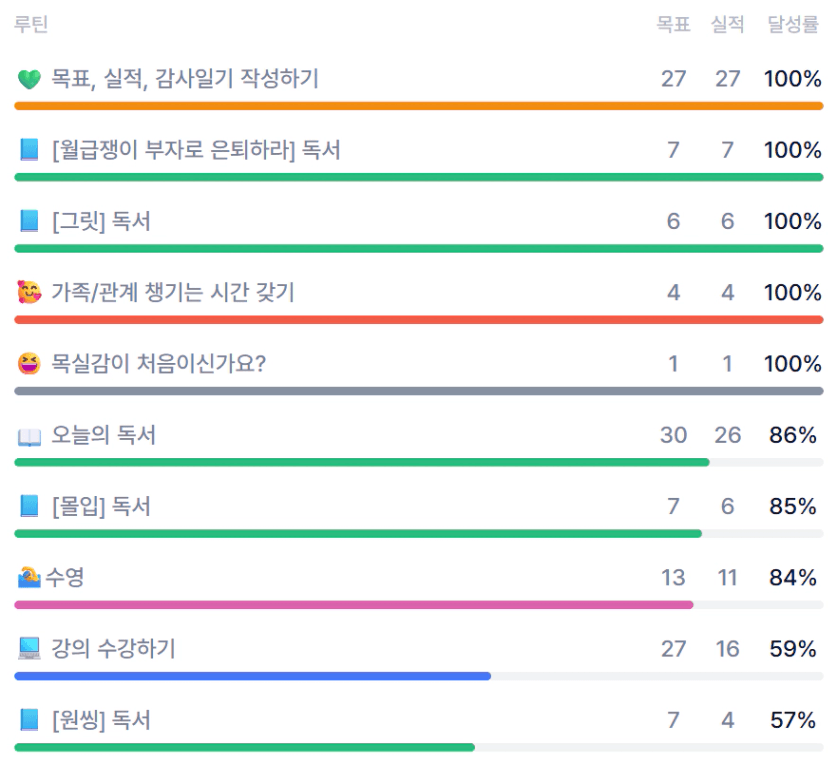Click the blue progress bar for 강의 수강하기
The height and width of the screenshot is (764, 837).
click(x=252, y=676)
